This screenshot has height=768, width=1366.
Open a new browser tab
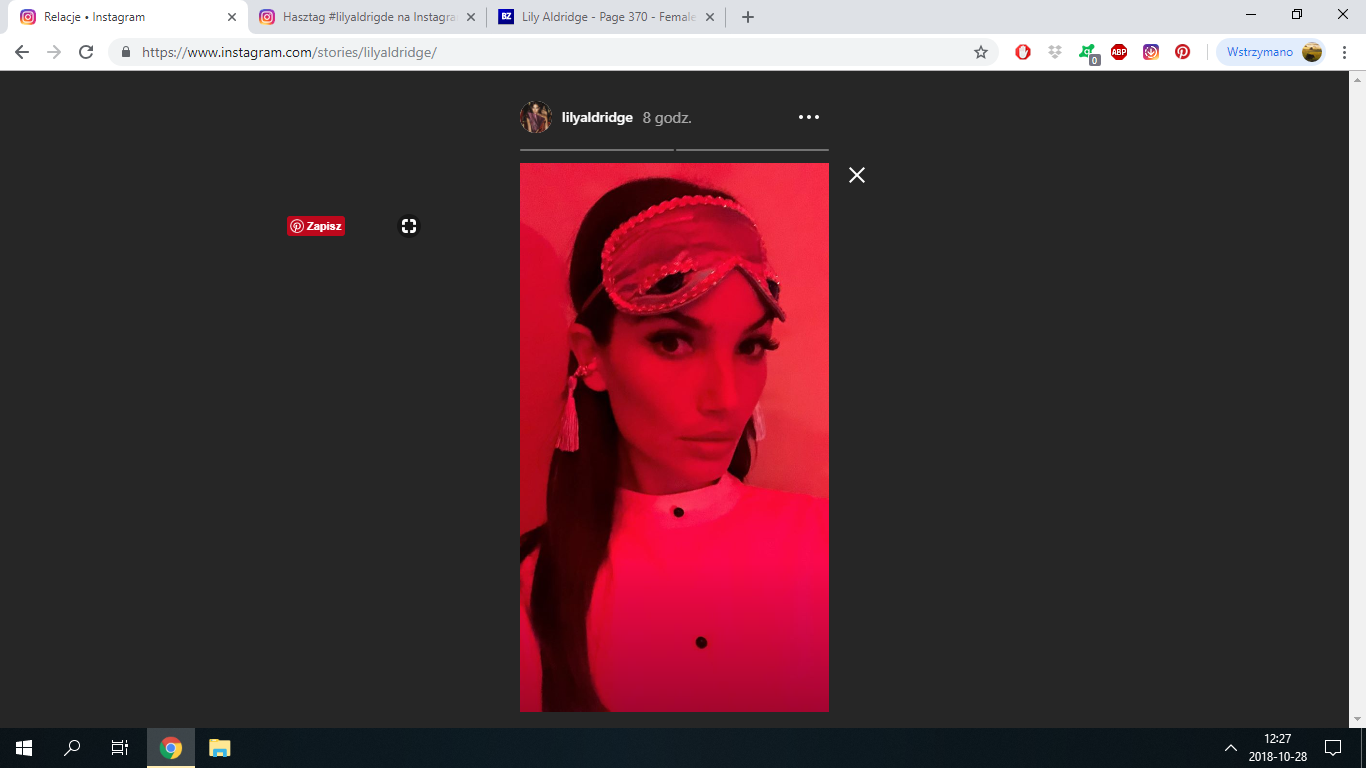[748, 17]
